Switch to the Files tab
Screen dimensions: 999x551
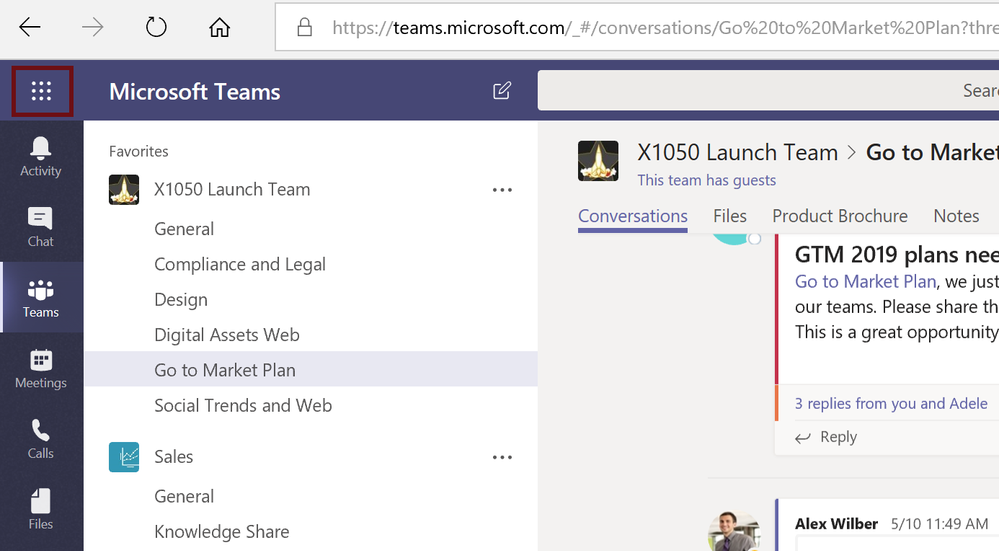(x=729, y=217)
